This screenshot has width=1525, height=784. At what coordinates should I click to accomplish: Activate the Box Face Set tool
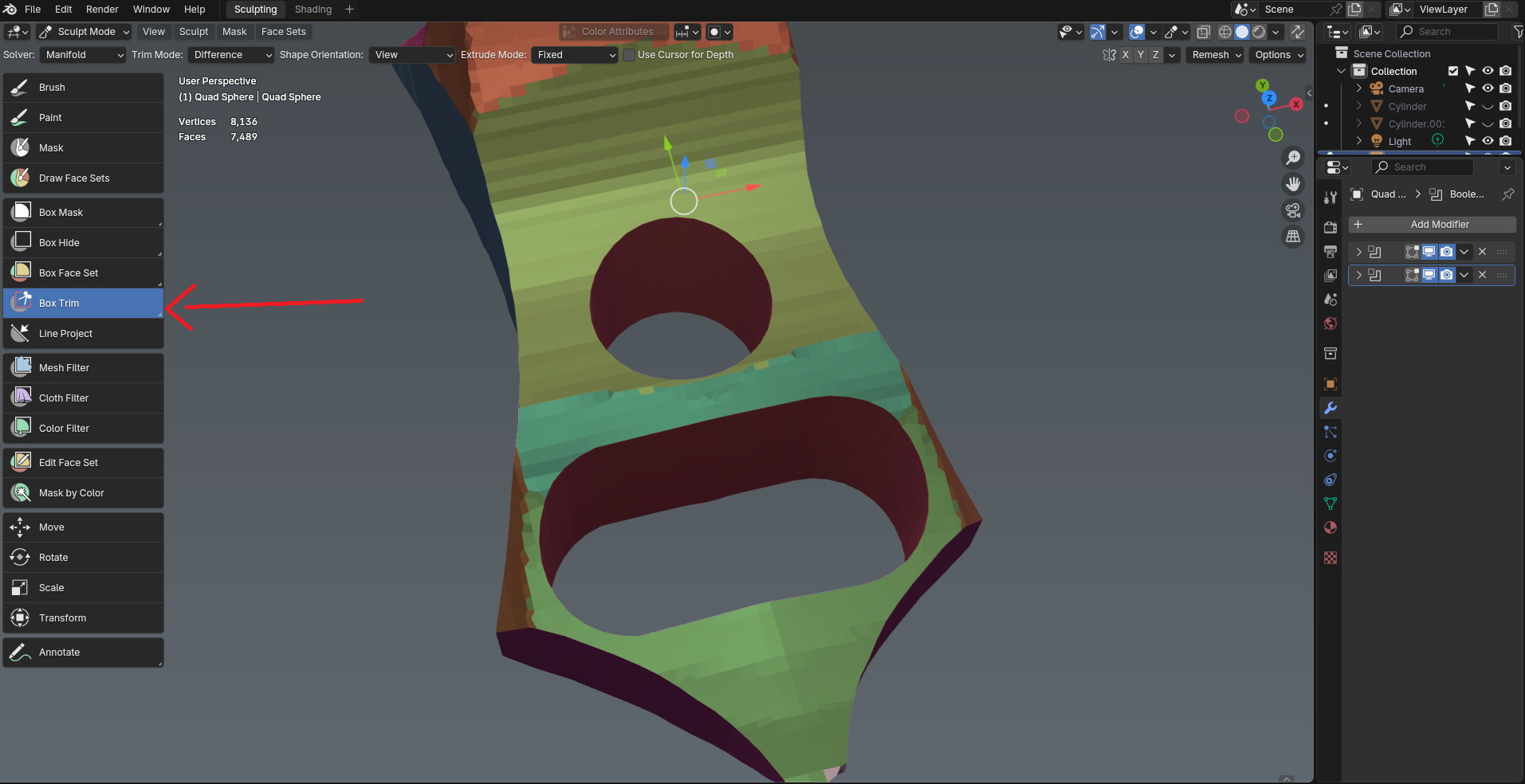(83, 273)
